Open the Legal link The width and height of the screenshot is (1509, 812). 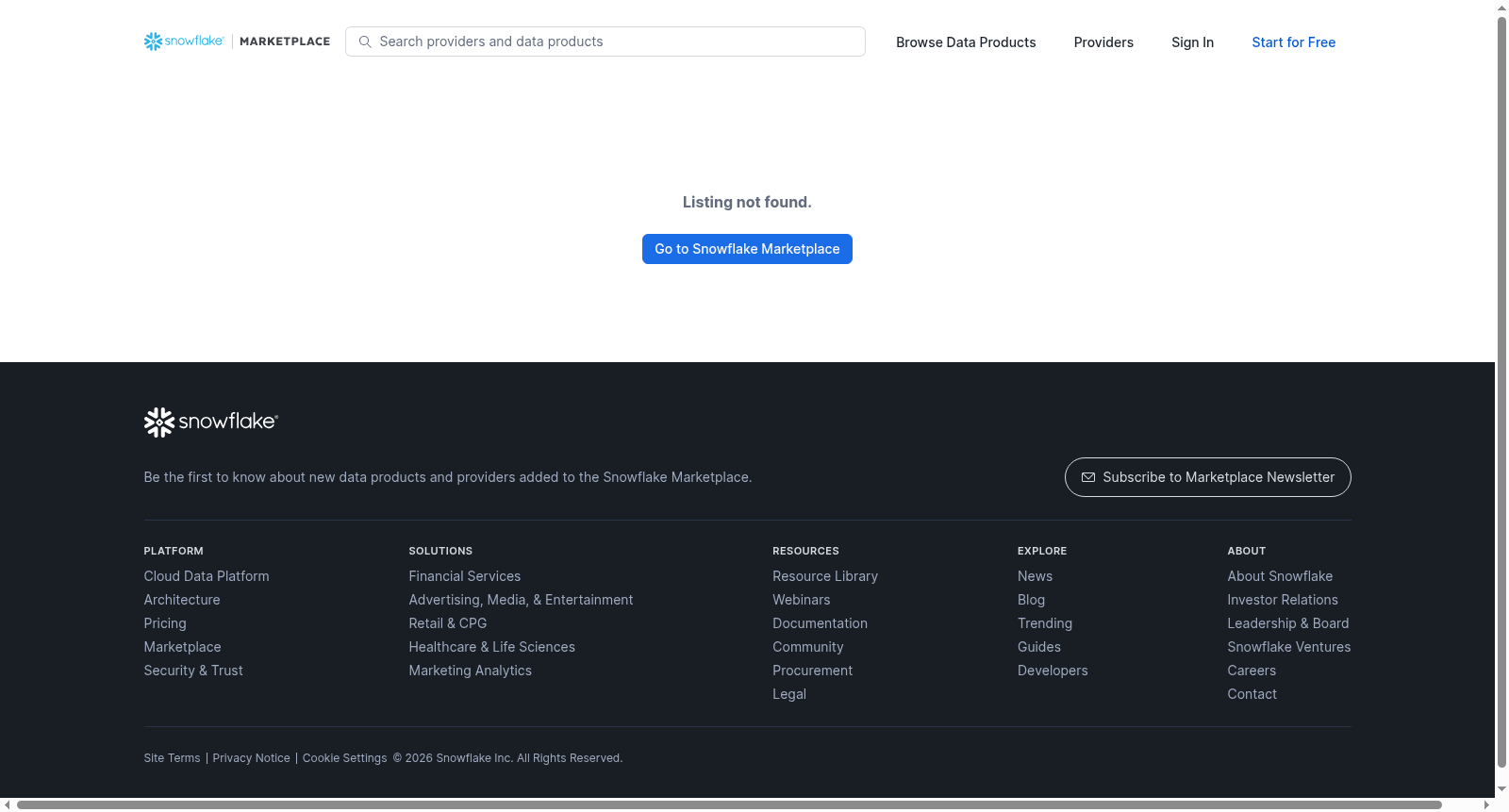(x=789, y=694)
